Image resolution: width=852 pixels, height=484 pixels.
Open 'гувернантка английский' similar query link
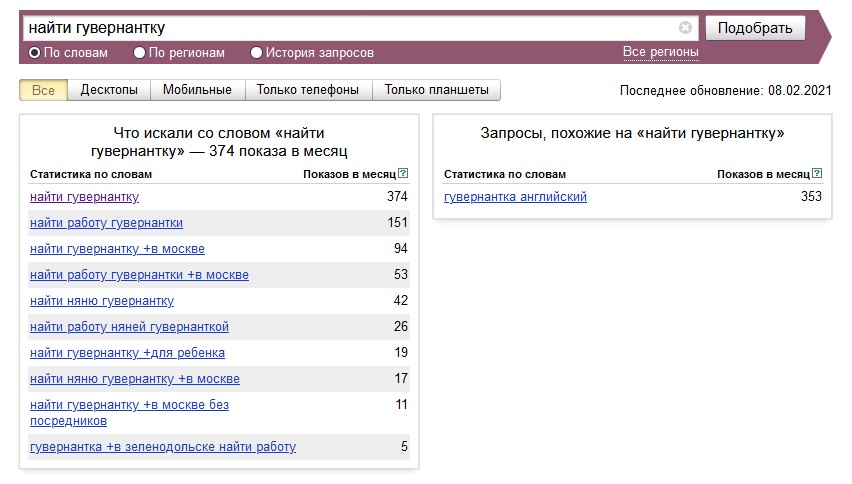click(515, 197)
